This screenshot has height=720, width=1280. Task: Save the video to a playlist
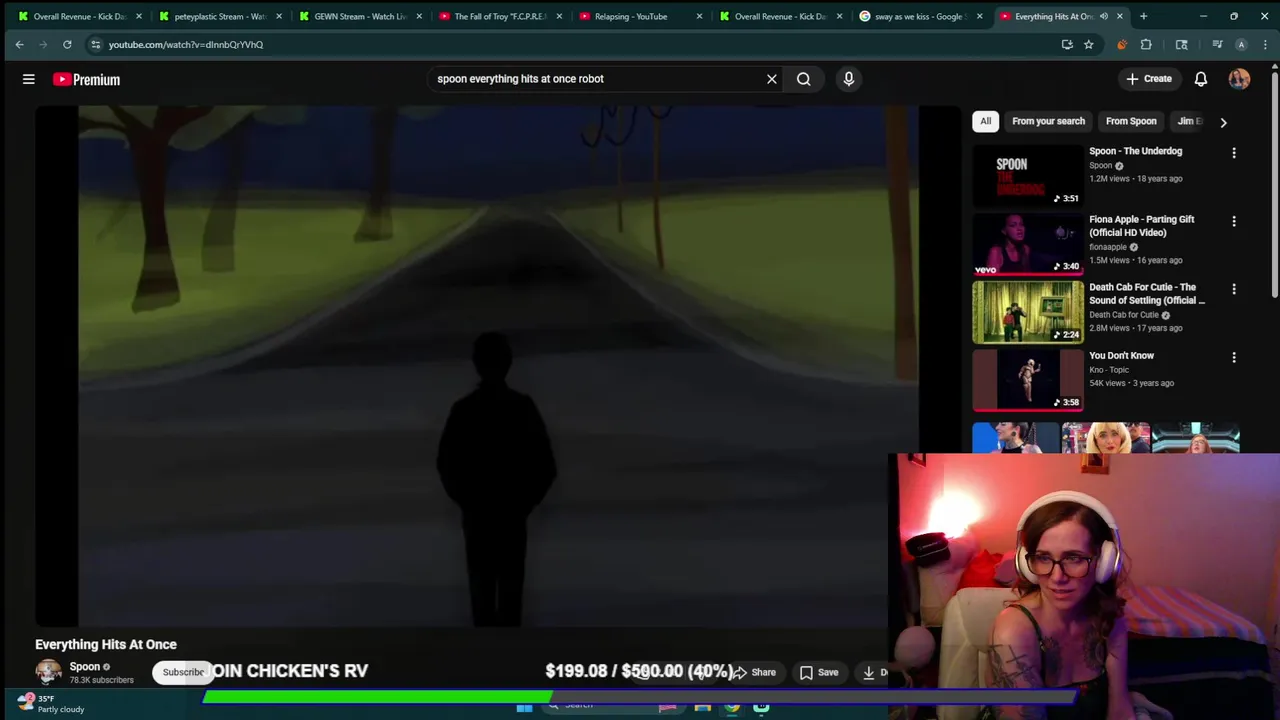click(819, 672)
